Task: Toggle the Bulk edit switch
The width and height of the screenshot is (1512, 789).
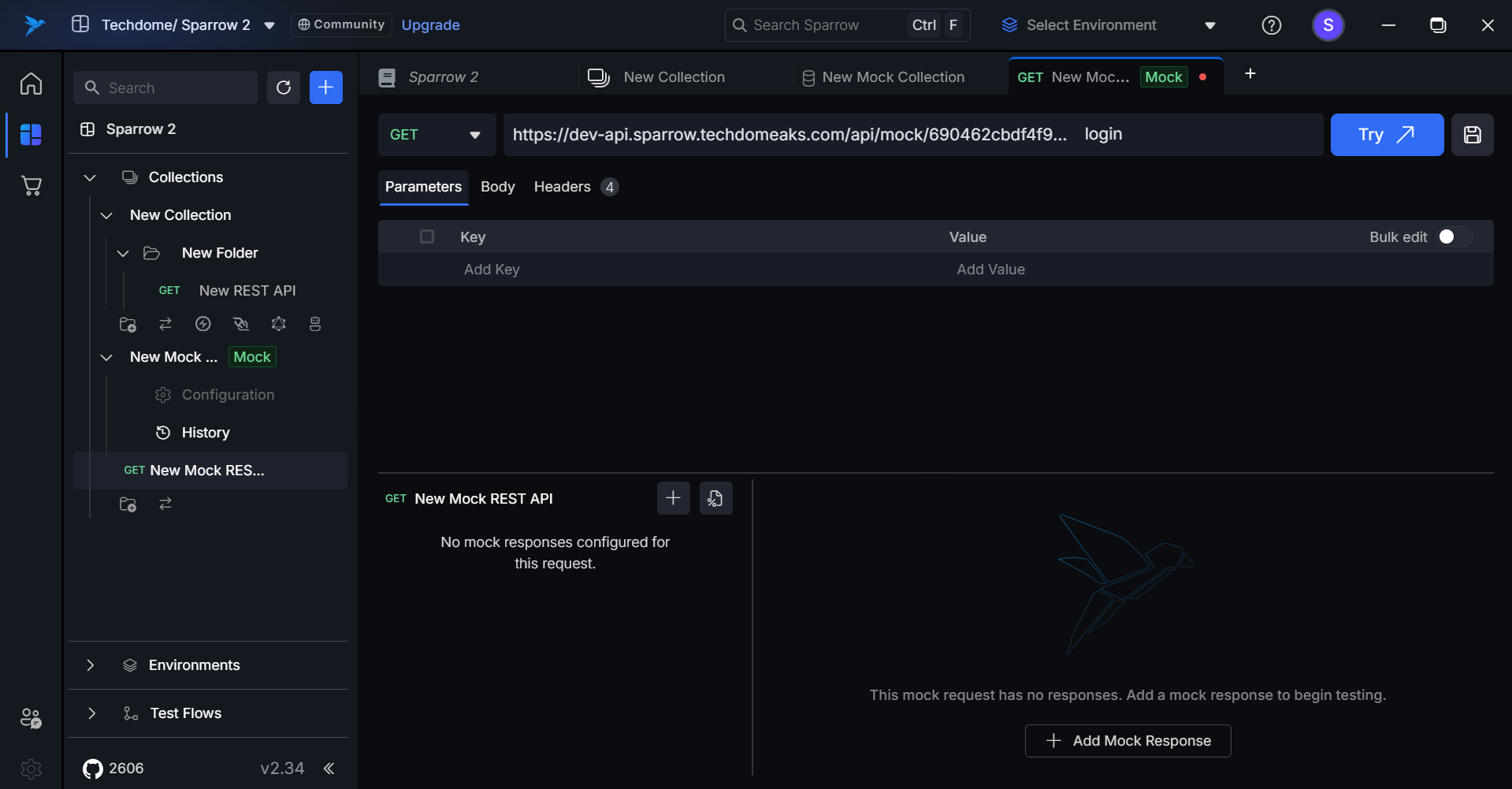Action: [x=1454, y=237]
